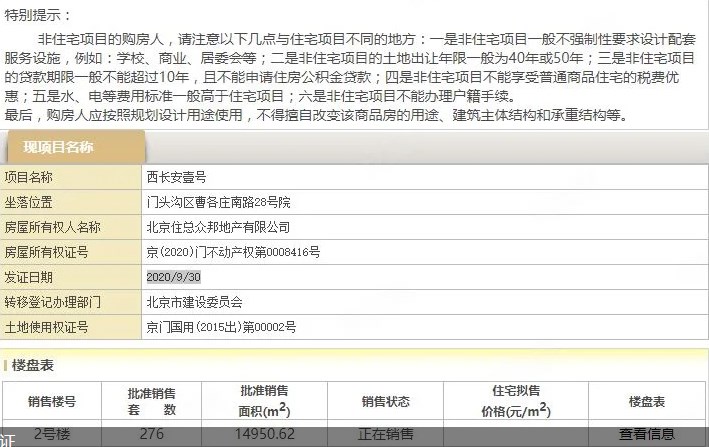This screenshot has width=709, height=447.
Task: Click the highlighted date 2020/9/30
Action: 174,277
